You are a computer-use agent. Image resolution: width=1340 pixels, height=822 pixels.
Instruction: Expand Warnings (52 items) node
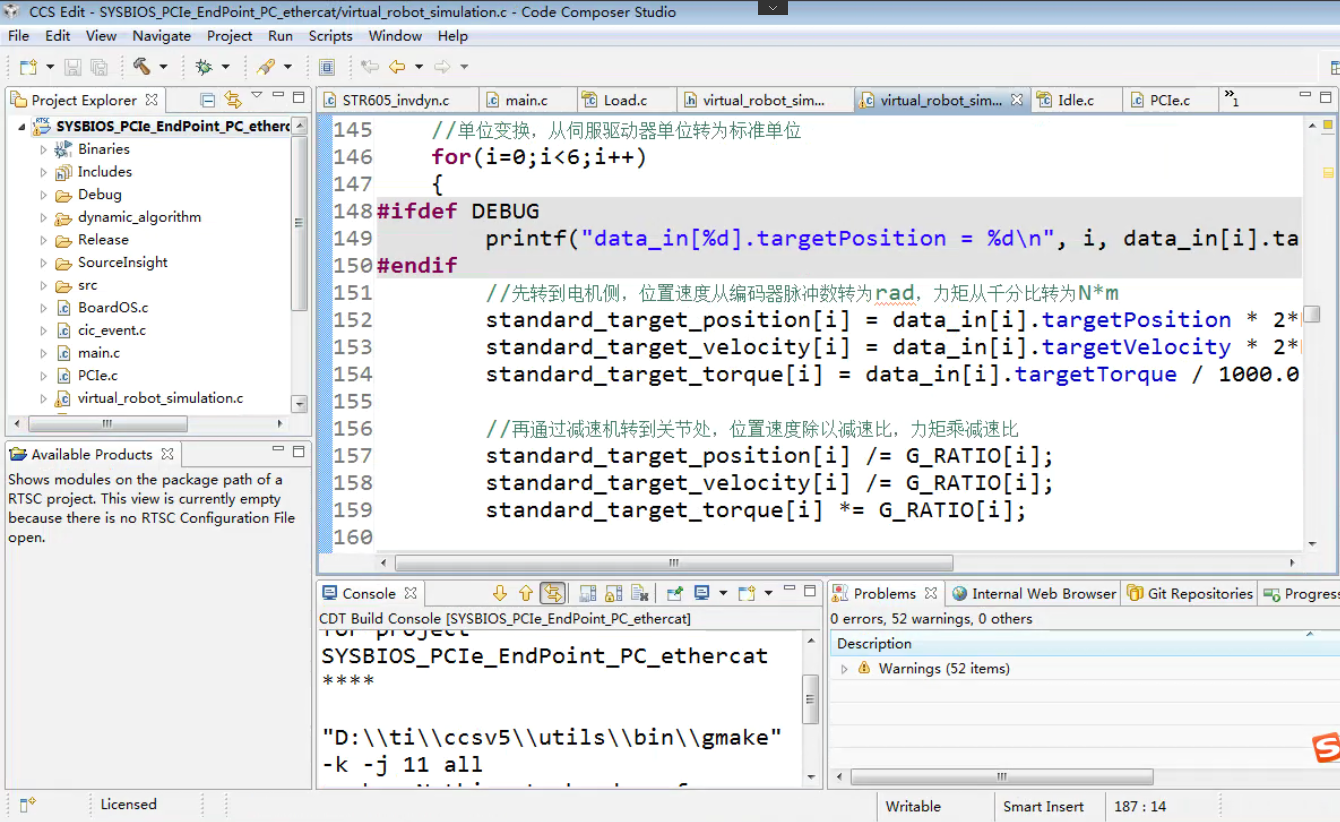pyautogui.click(x=844, y=669)
